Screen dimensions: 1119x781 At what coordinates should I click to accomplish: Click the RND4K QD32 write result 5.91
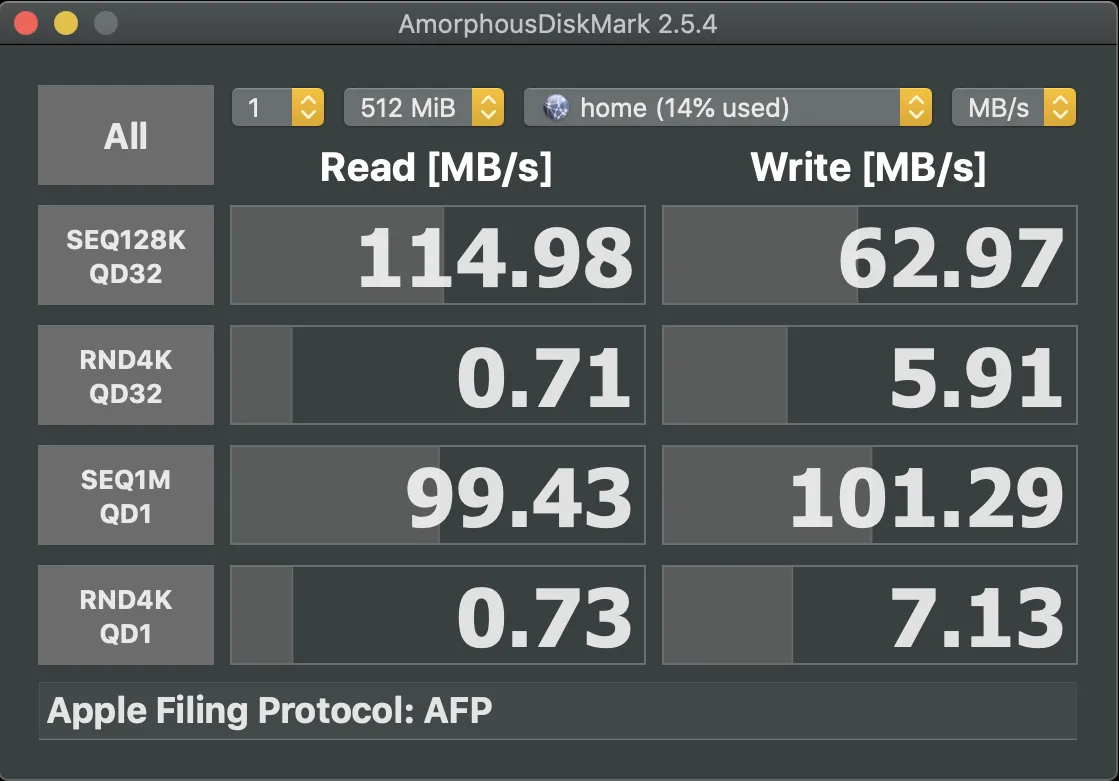coord(870,375)
